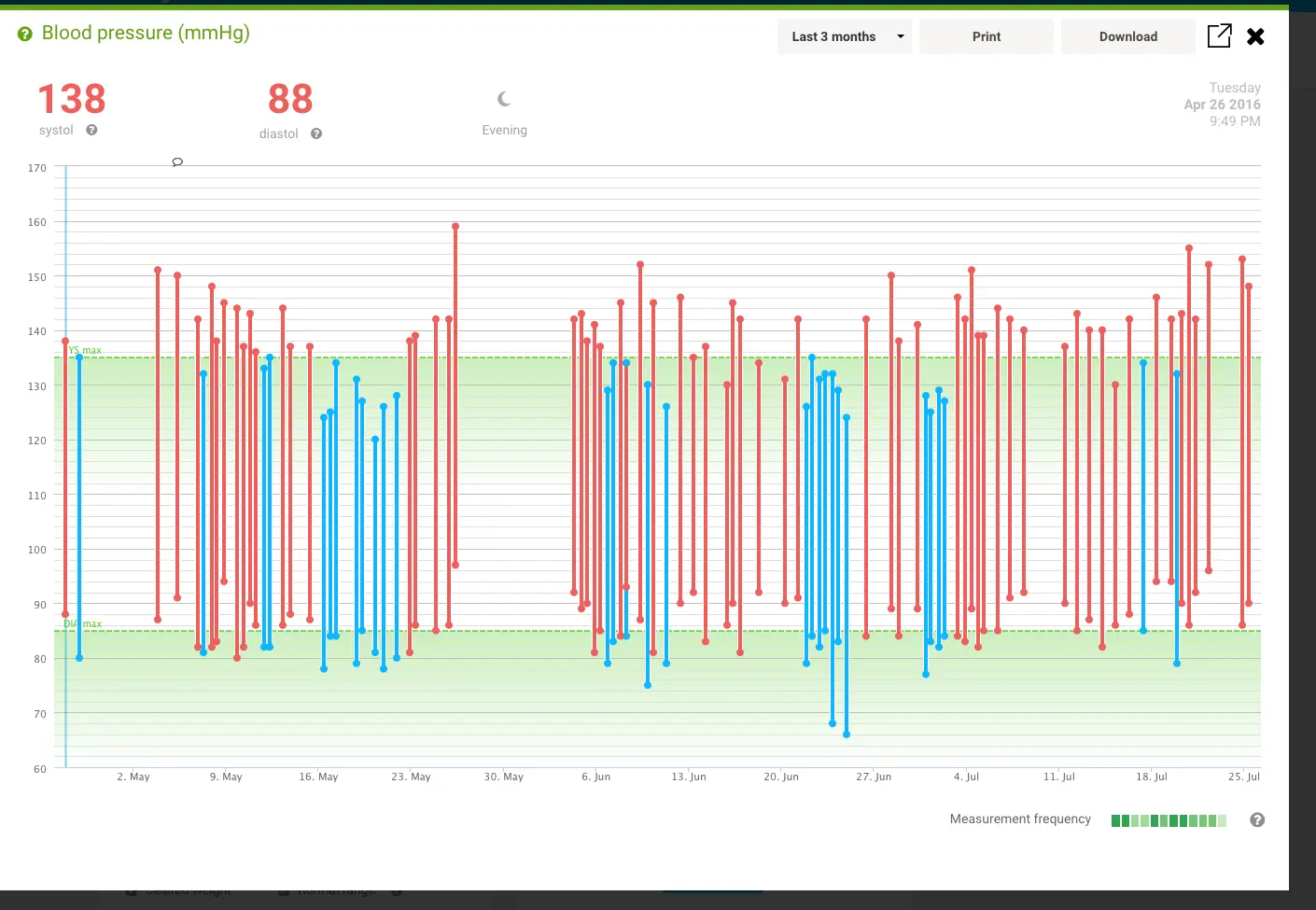Image resolution: width=1316 pixels, height=910 pixels.
Task: Toggle the Normal range option
Action: click(283, 889)
